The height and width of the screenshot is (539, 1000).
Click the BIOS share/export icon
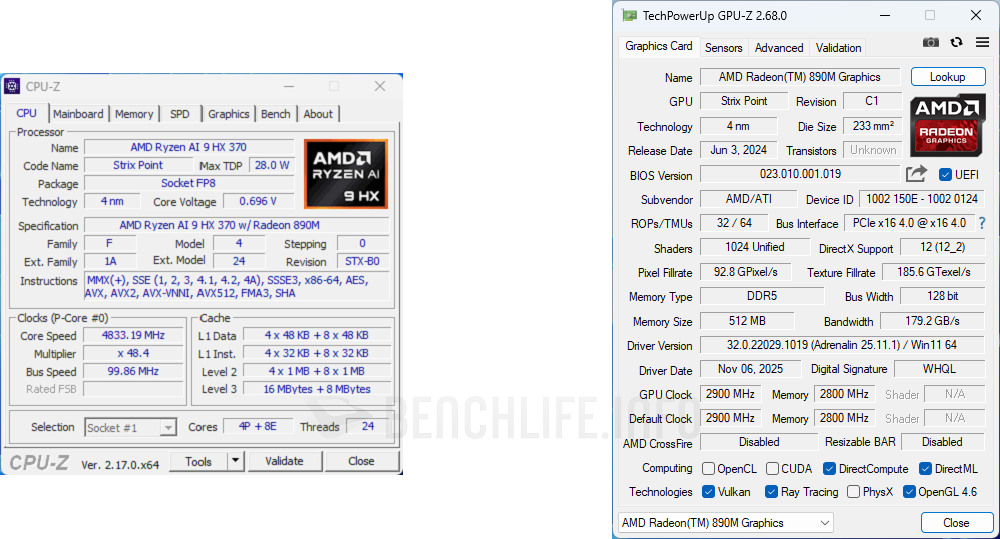916,174
